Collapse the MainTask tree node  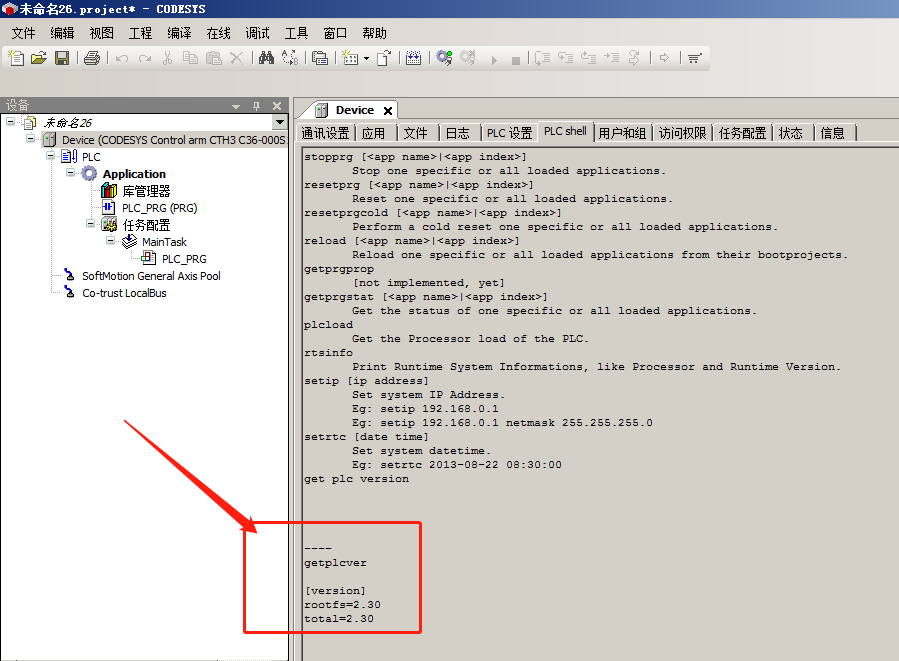click(x=110, y=241)
